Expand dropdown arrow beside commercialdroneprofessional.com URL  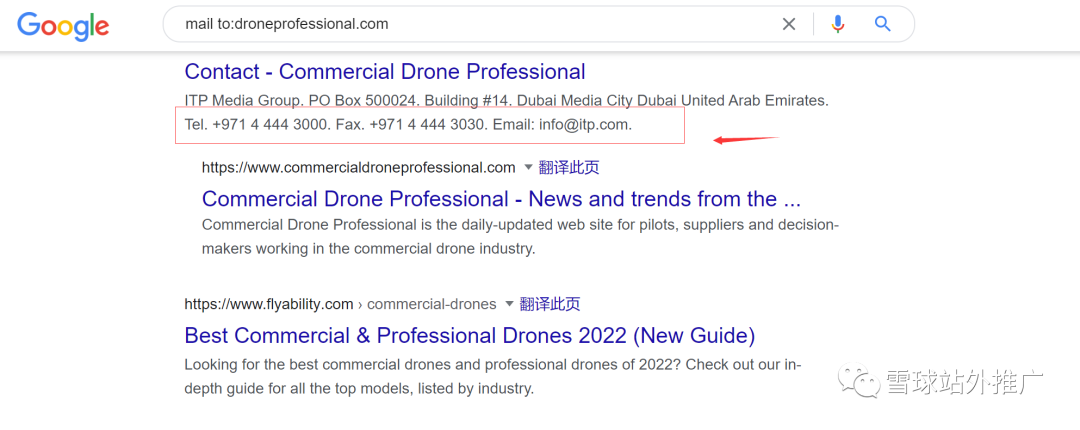(528, 167)
